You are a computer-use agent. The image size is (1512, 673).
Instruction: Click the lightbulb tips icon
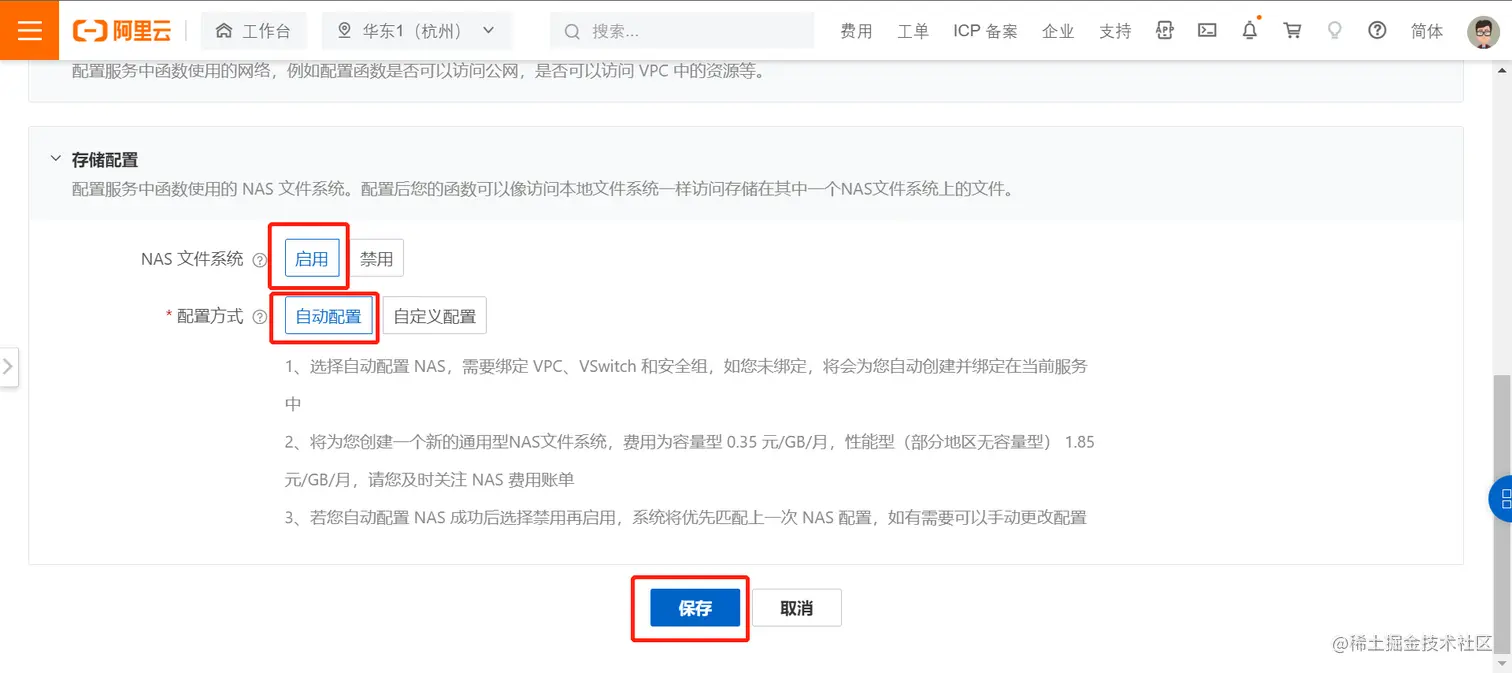pos(1334,31)
